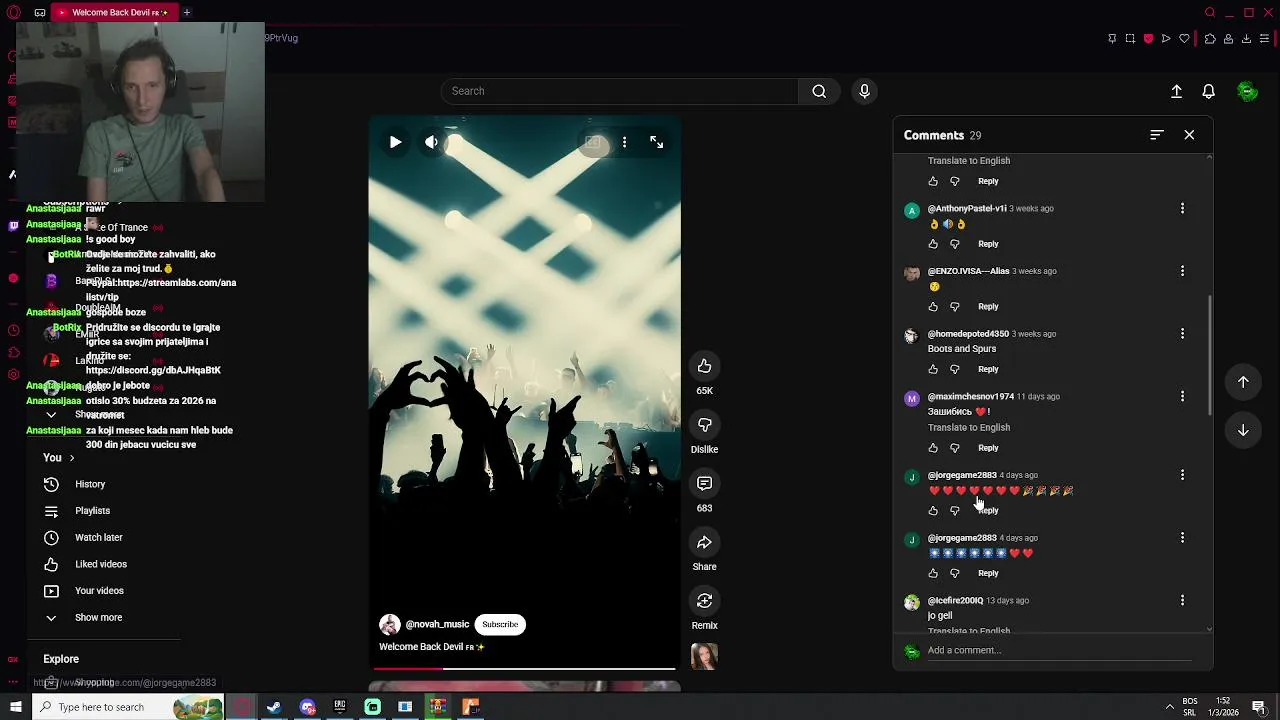Click the Add a comment field
The image size is (1280, 720).
coord(1058,650)
